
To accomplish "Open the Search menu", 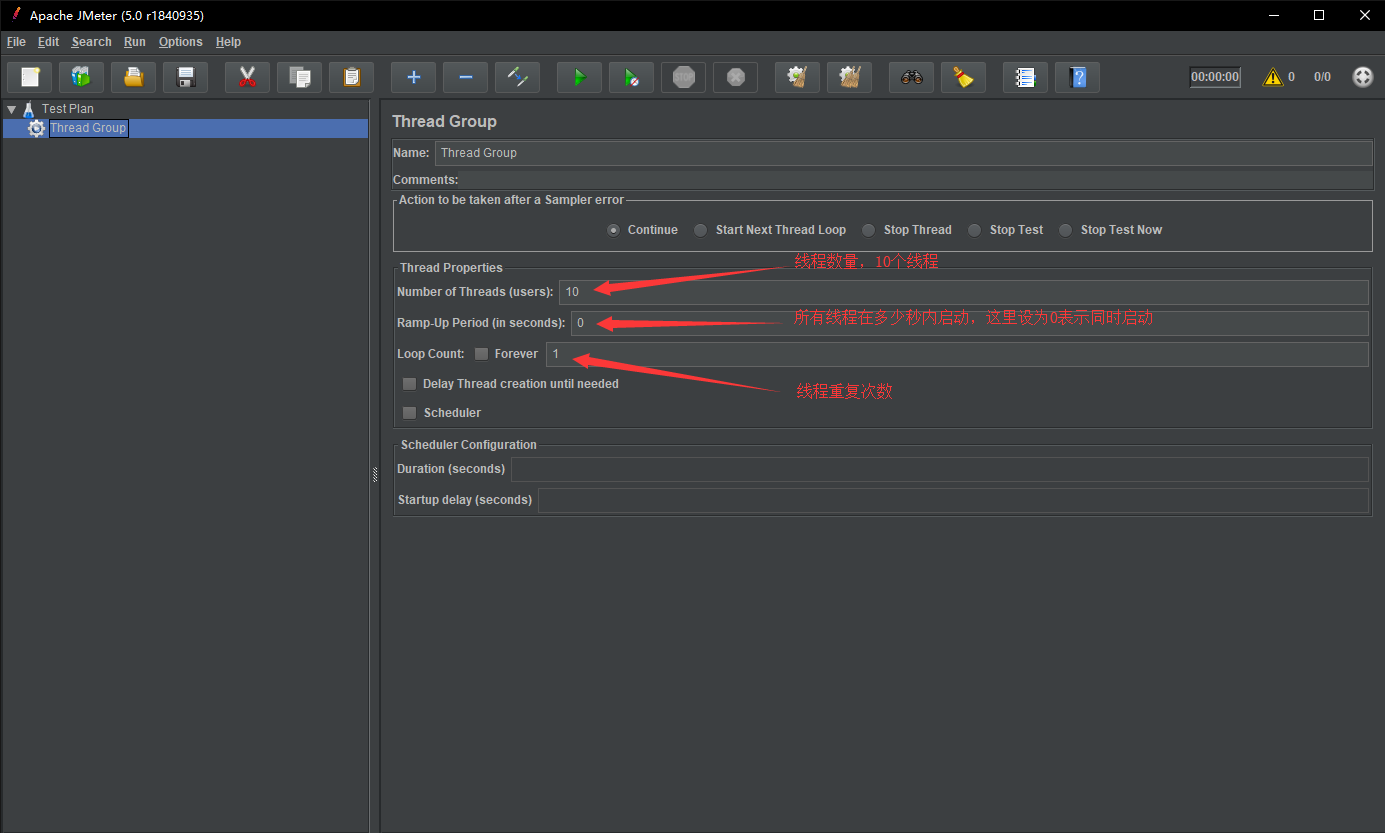I will point(92,42).
